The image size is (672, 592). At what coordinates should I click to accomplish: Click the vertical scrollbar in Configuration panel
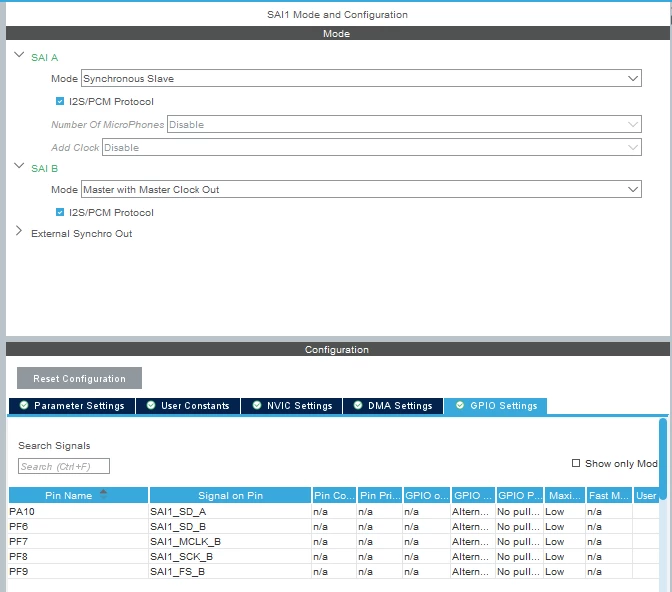click(x=663, y=459)
